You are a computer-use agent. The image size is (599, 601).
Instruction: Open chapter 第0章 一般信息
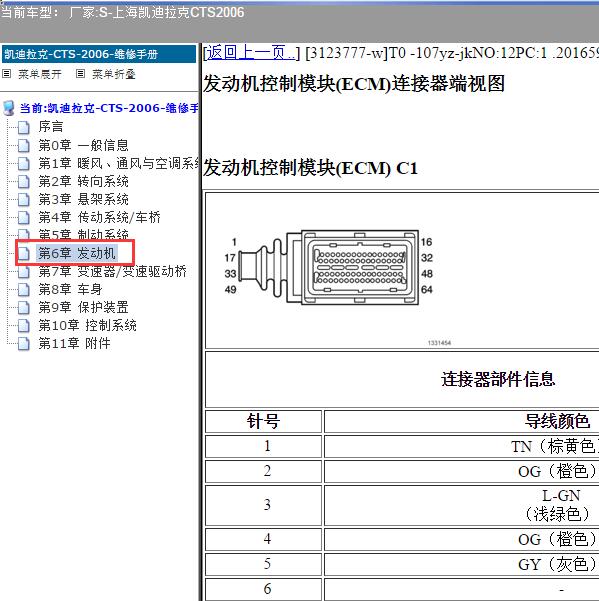coord(83,145)
